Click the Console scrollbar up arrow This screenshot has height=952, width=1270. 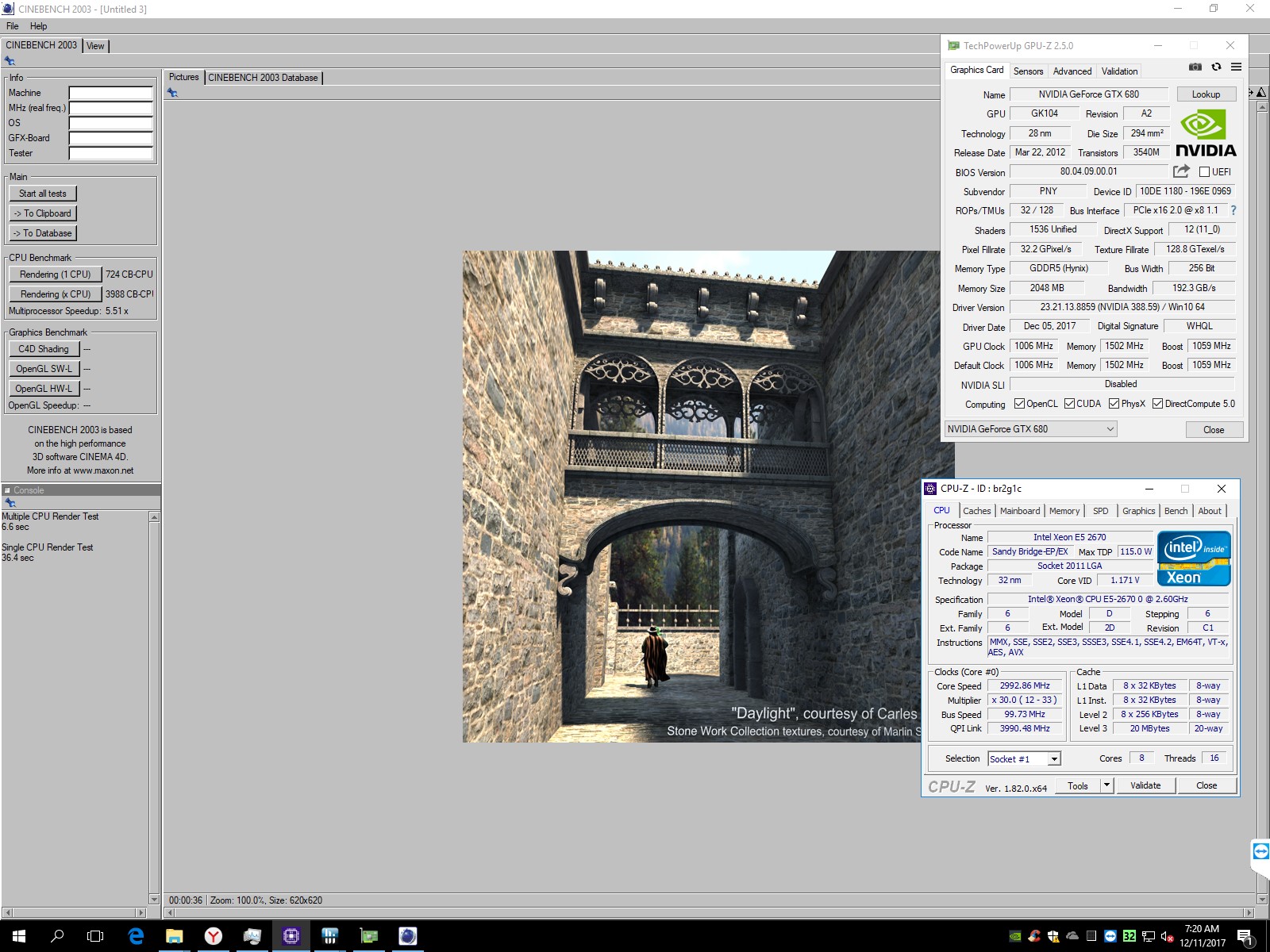(x=154, y=517)
